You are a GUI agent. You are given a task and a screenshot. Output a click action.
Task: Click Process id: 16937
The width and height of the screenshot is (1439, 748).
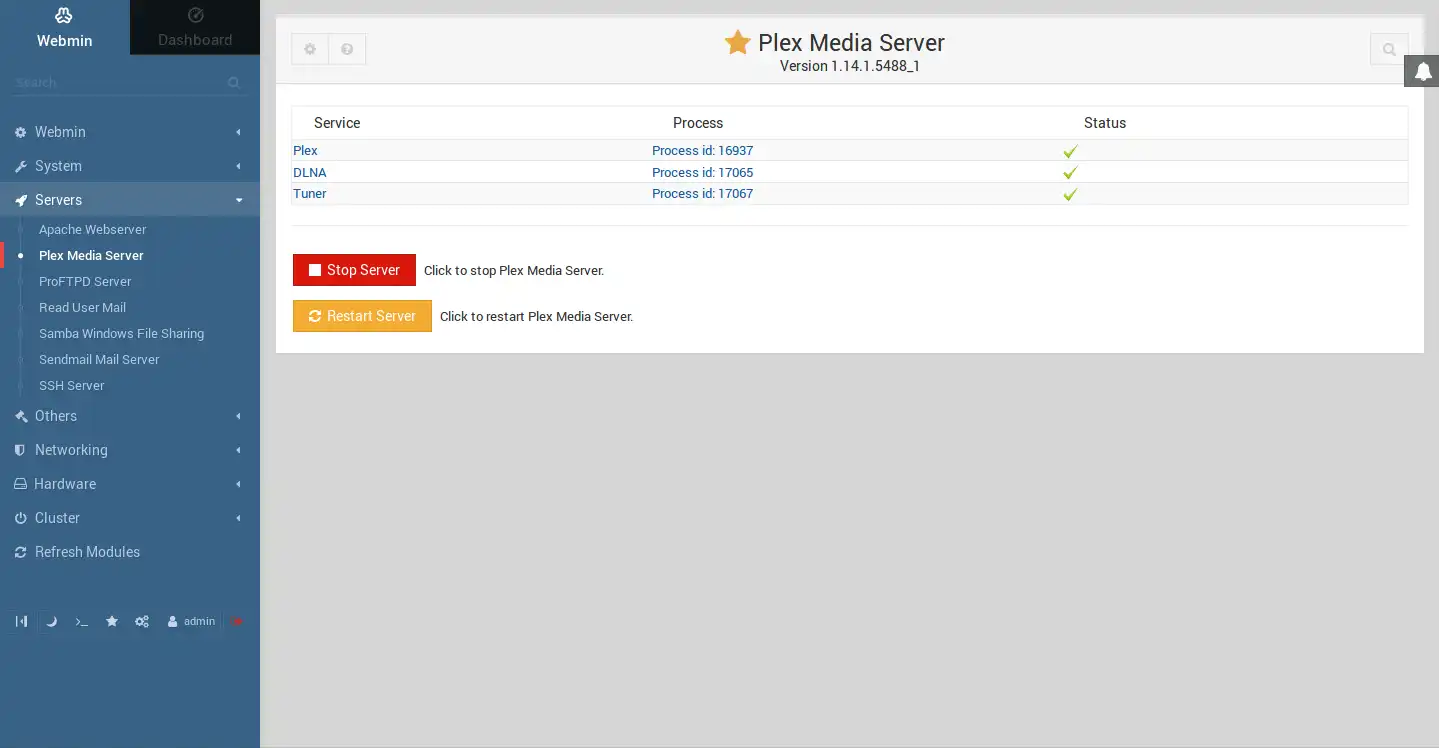point(702,151)
